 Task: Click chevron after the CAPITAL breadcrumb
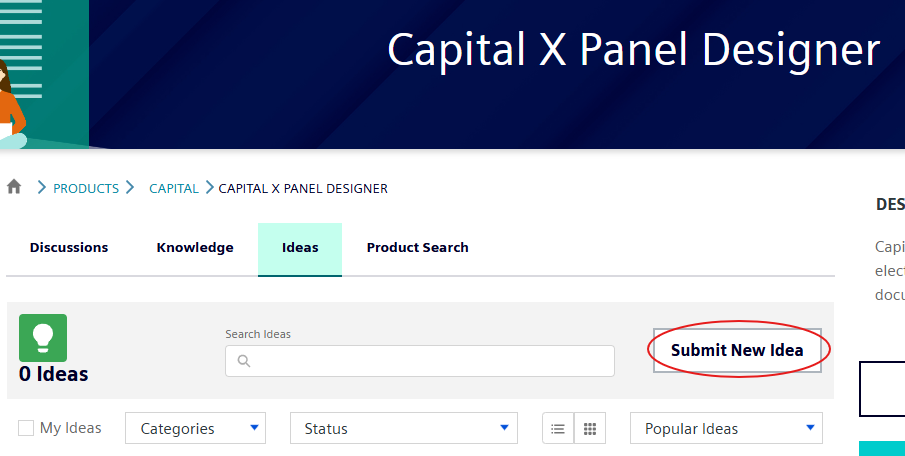[210, 188]
